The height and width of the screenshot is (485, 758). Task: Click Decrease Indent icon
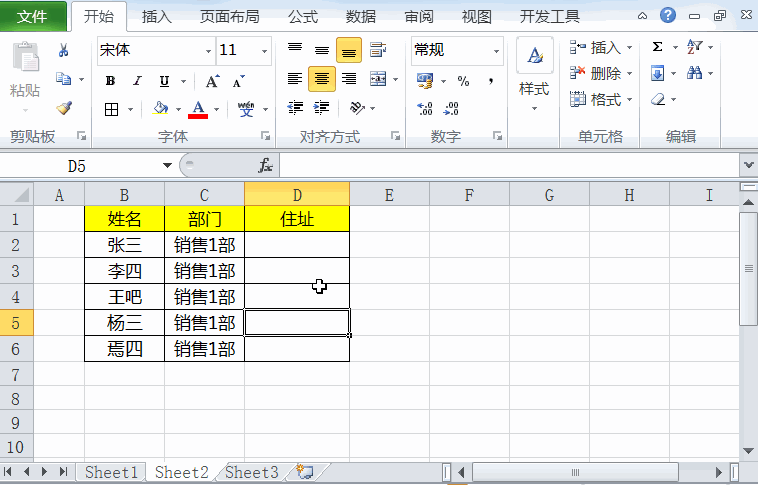[295, 107]
